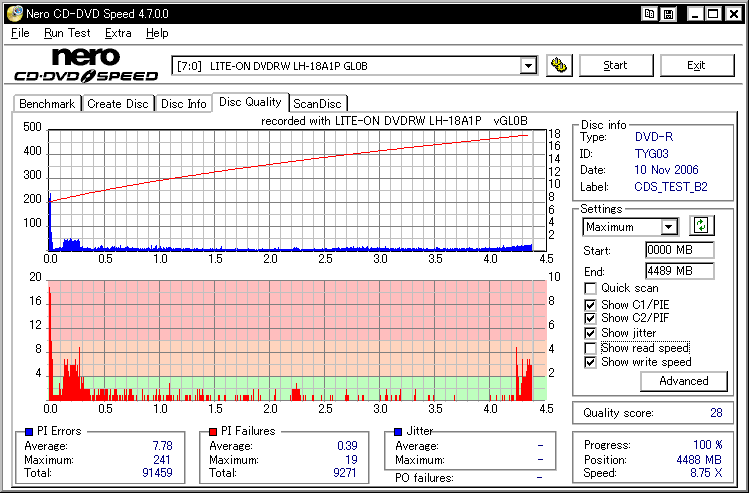Open the Extra menu

[118, 33]
